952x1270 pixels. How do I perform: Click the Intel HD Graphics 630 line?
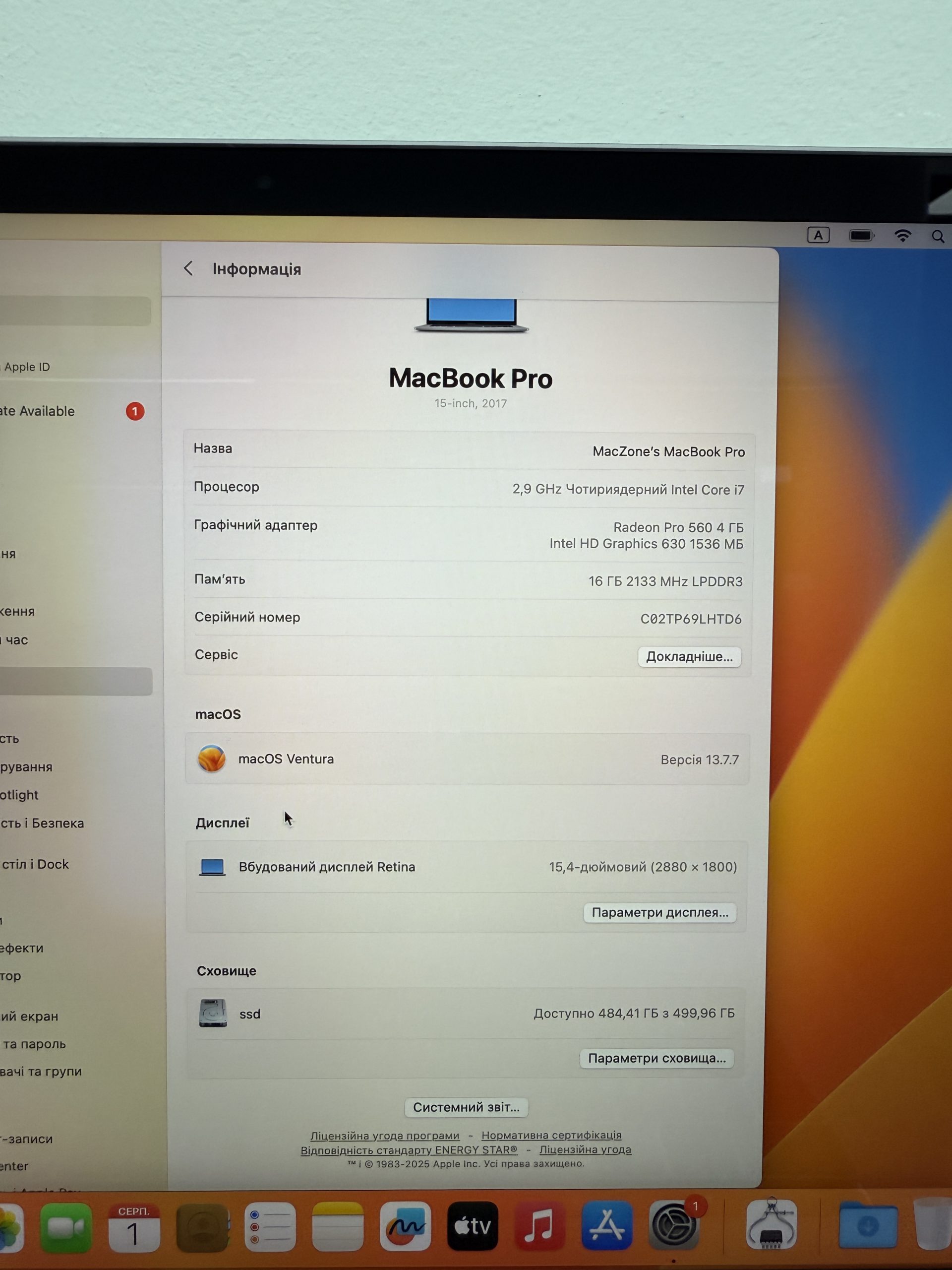click(x=646, y=543)
